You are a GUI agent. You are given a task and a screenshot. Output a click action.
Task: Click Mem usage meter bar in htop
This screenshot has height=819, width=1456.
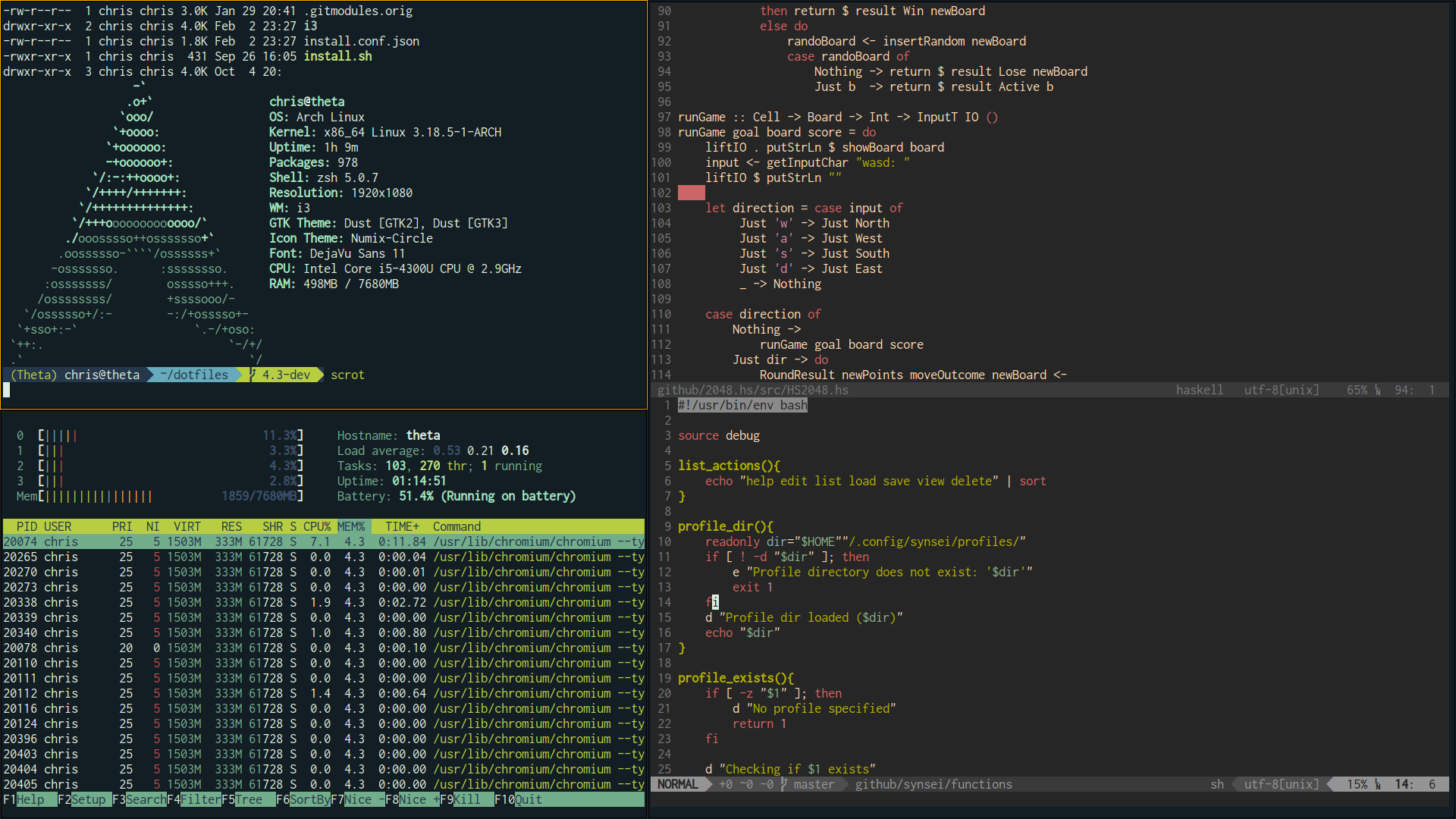click(171, 496)
